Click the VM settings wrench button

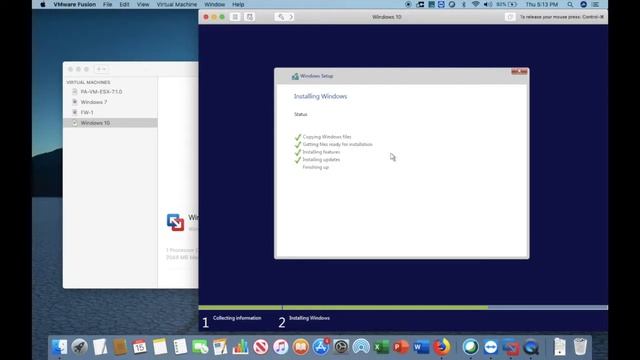click(281, 17)
